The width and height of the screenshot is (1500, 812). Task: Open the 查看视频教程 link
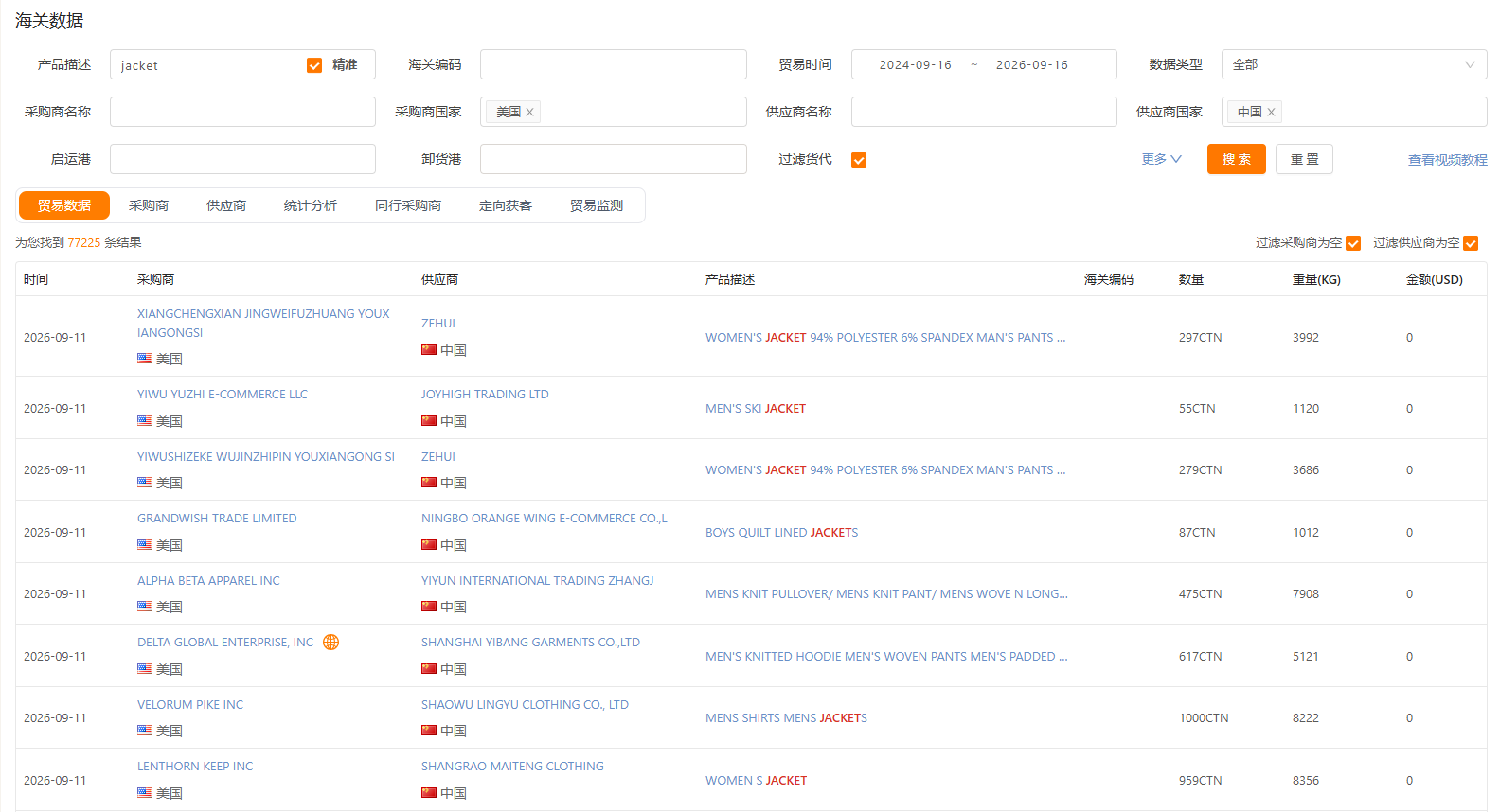tap(1447, 160)
